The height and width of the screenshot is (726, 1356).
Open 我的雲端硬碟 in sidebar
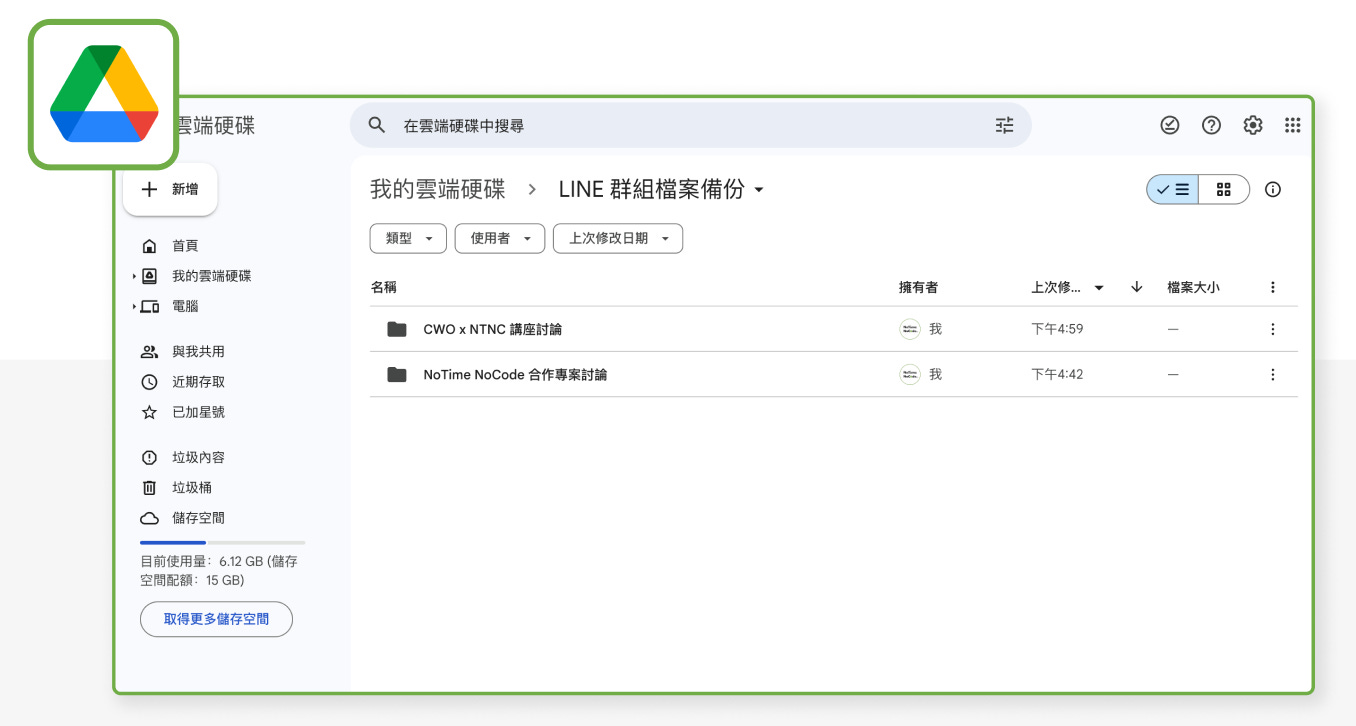point(211,276)
